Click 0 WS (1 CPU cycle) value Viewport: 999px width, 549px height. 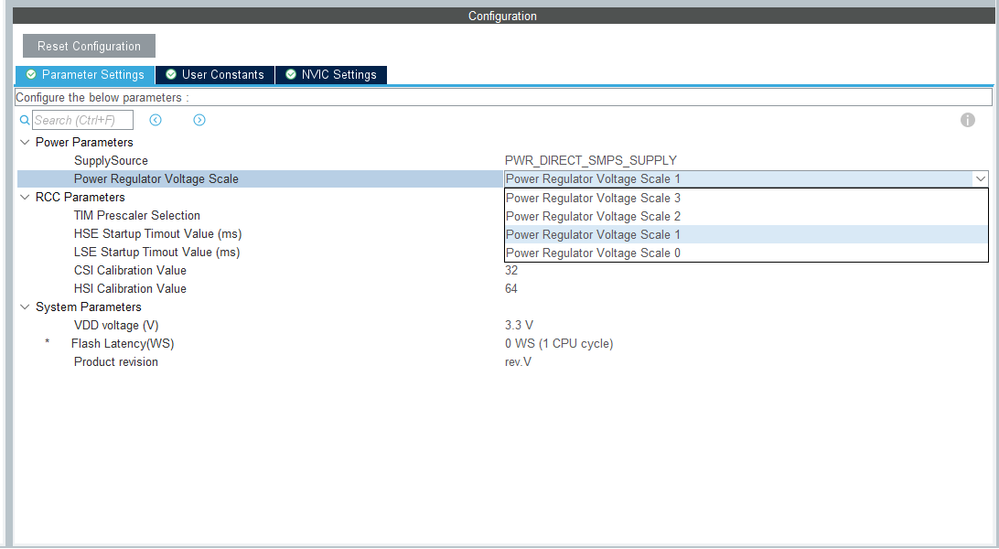559,344
